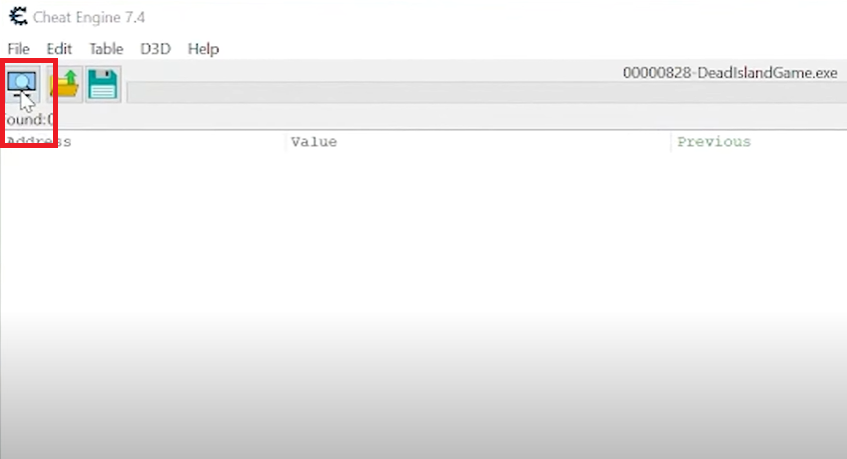Click the Previous column header

(759, 142)
